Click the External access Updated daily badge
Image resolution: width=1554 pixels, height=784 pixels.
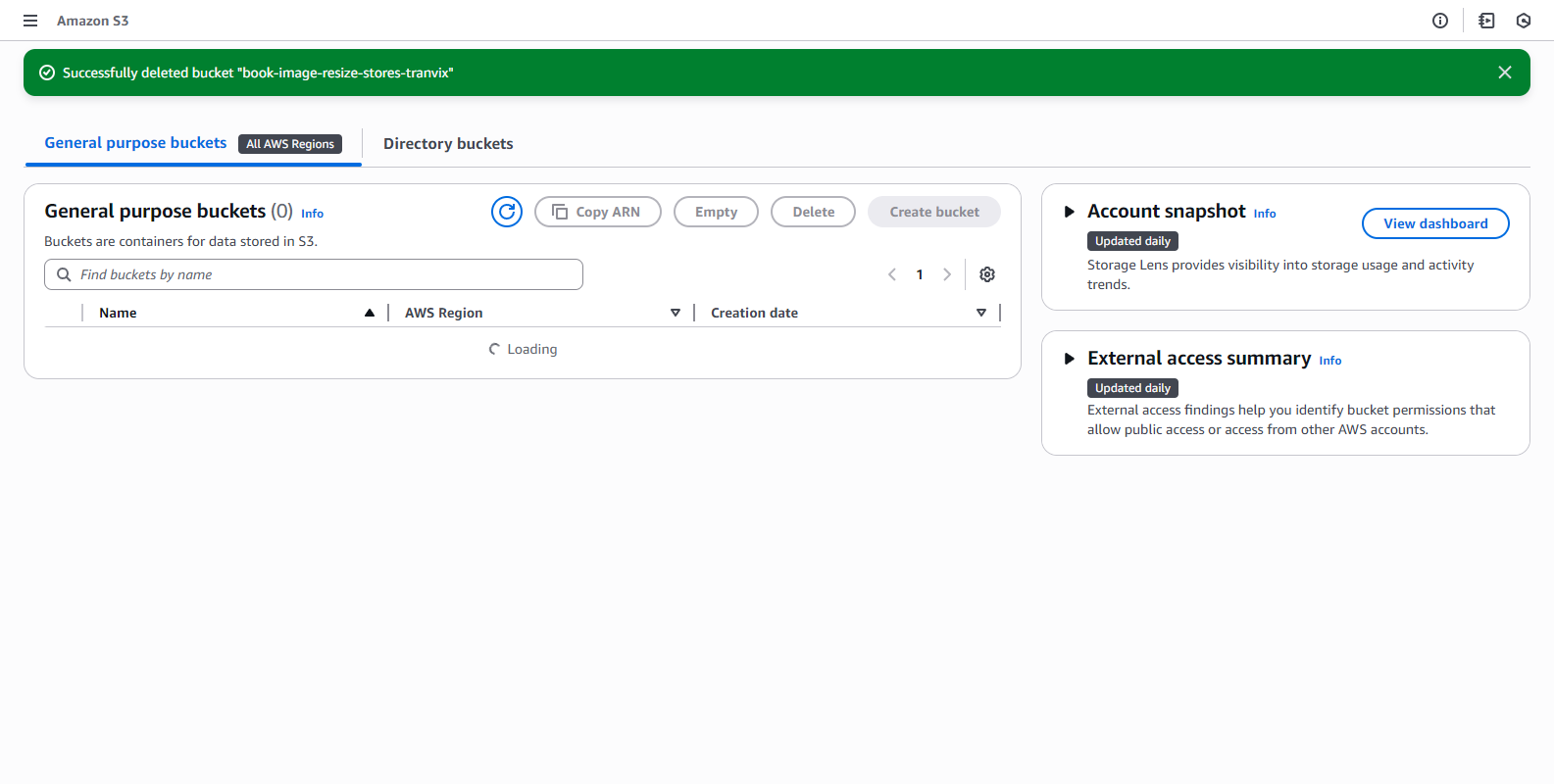(1132, 388)
